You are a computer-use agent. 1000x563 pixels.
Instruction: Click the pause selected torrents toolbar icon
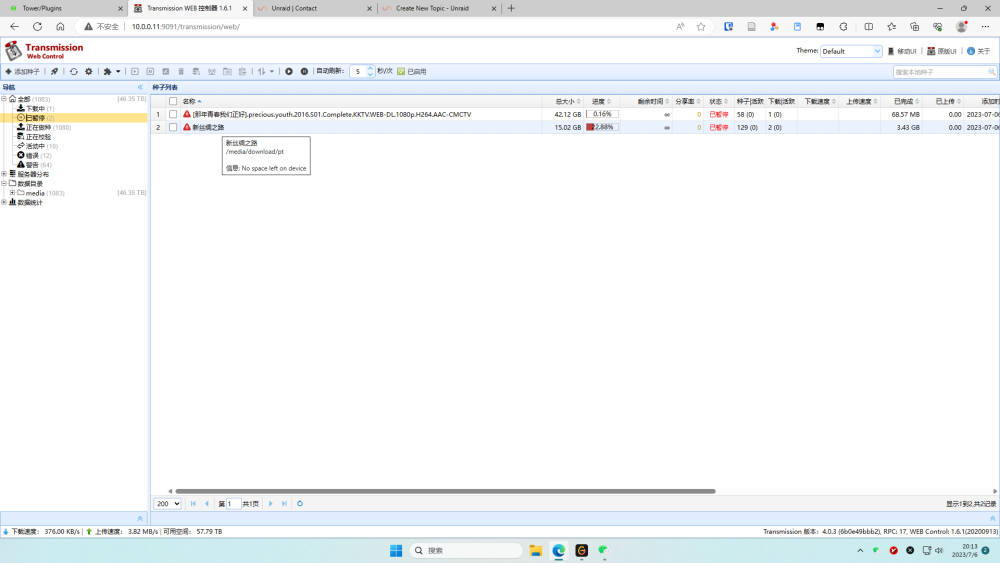coord(151,71)
